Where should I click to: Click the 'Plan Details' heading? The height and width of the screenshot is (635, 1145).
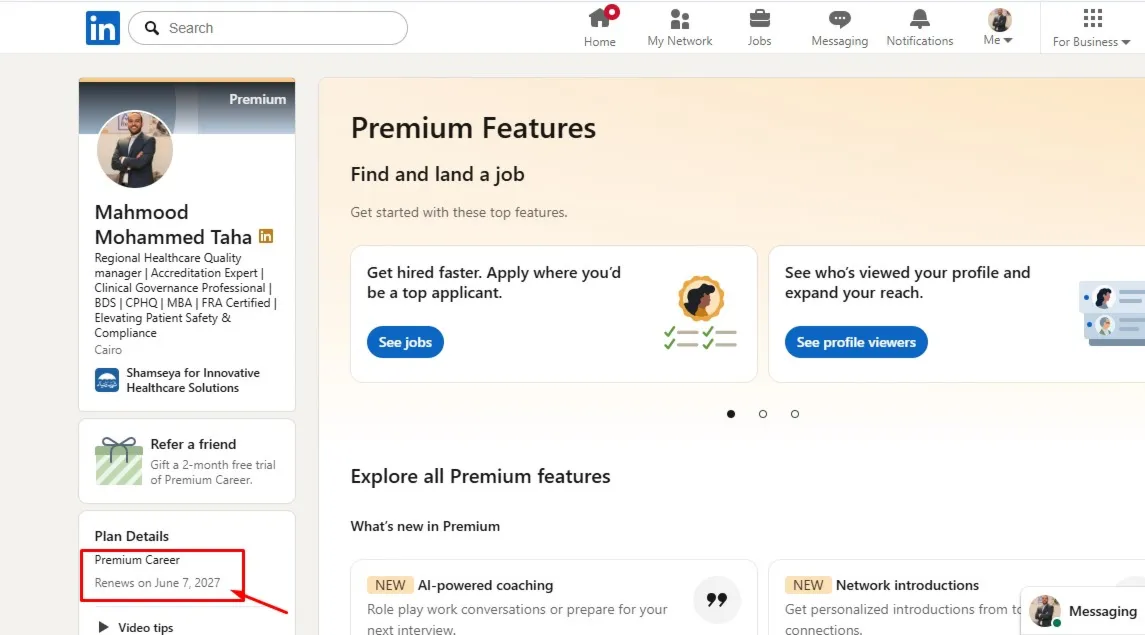point(131,536)
